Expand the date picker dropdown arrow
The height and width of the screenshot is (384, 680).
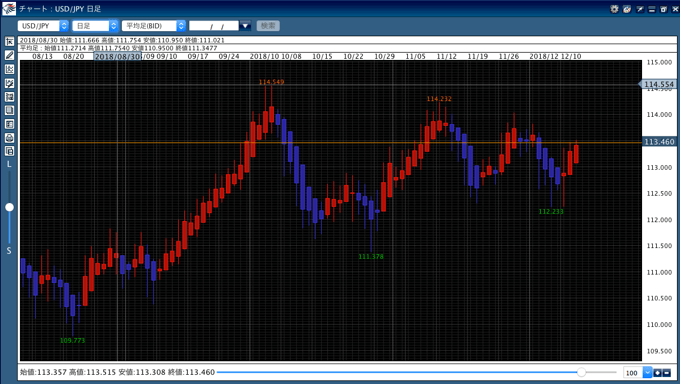point(245,26)
